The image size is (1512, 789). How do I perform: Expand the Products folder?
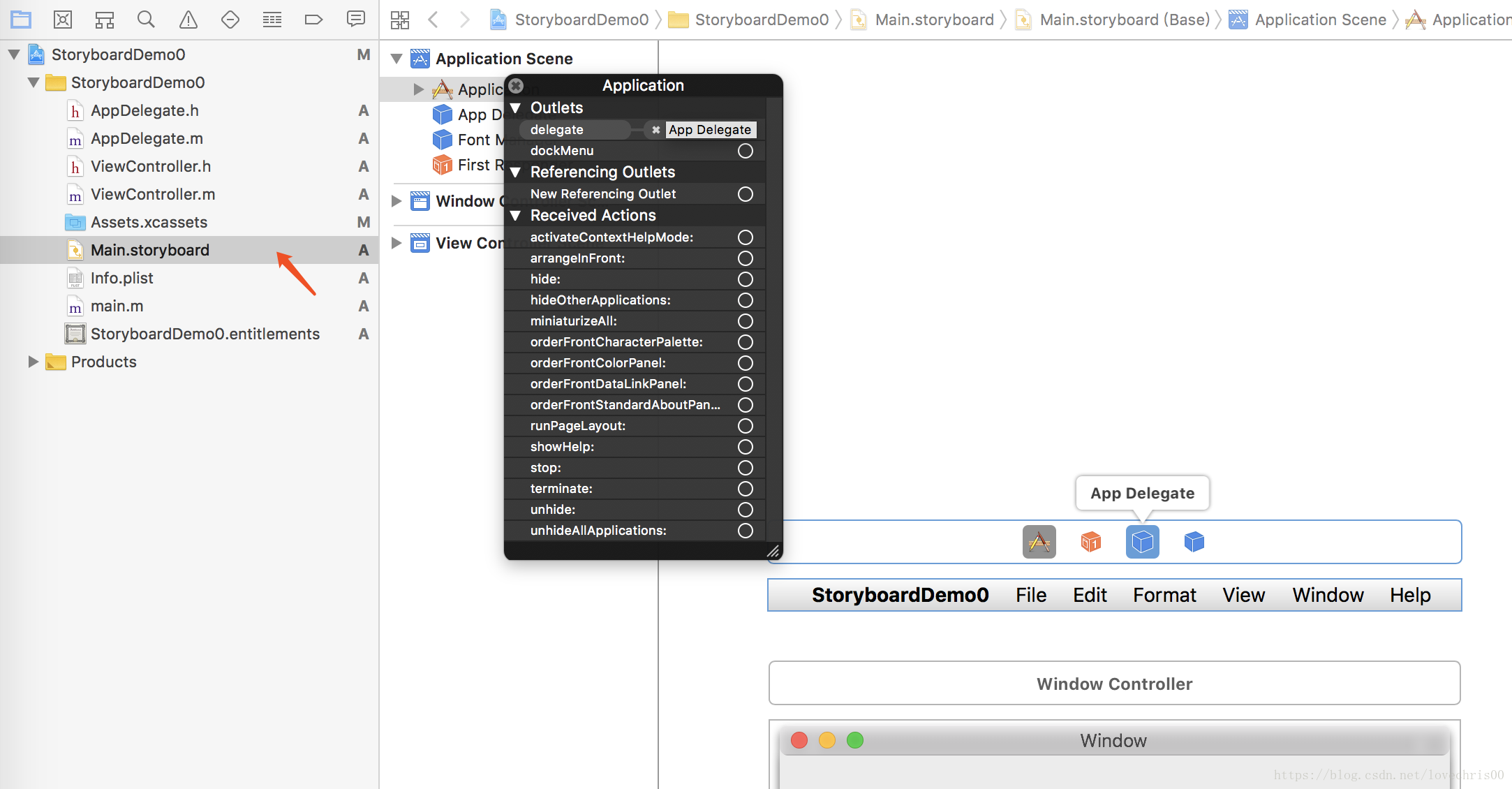(33, 362)
